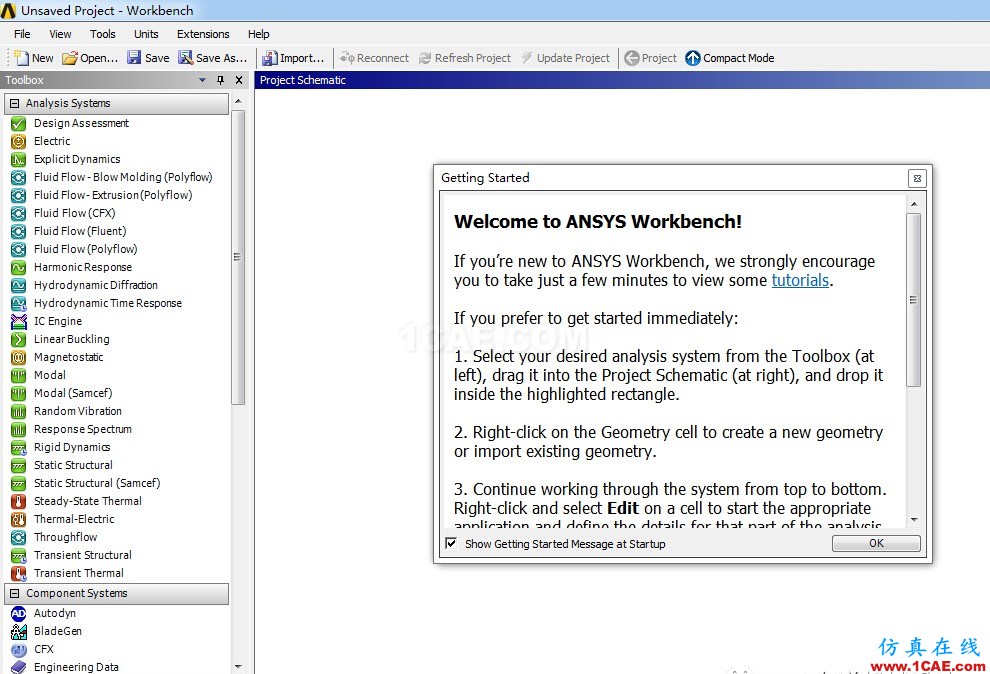
Task: Open the Units menu
Action: point(146,34)
